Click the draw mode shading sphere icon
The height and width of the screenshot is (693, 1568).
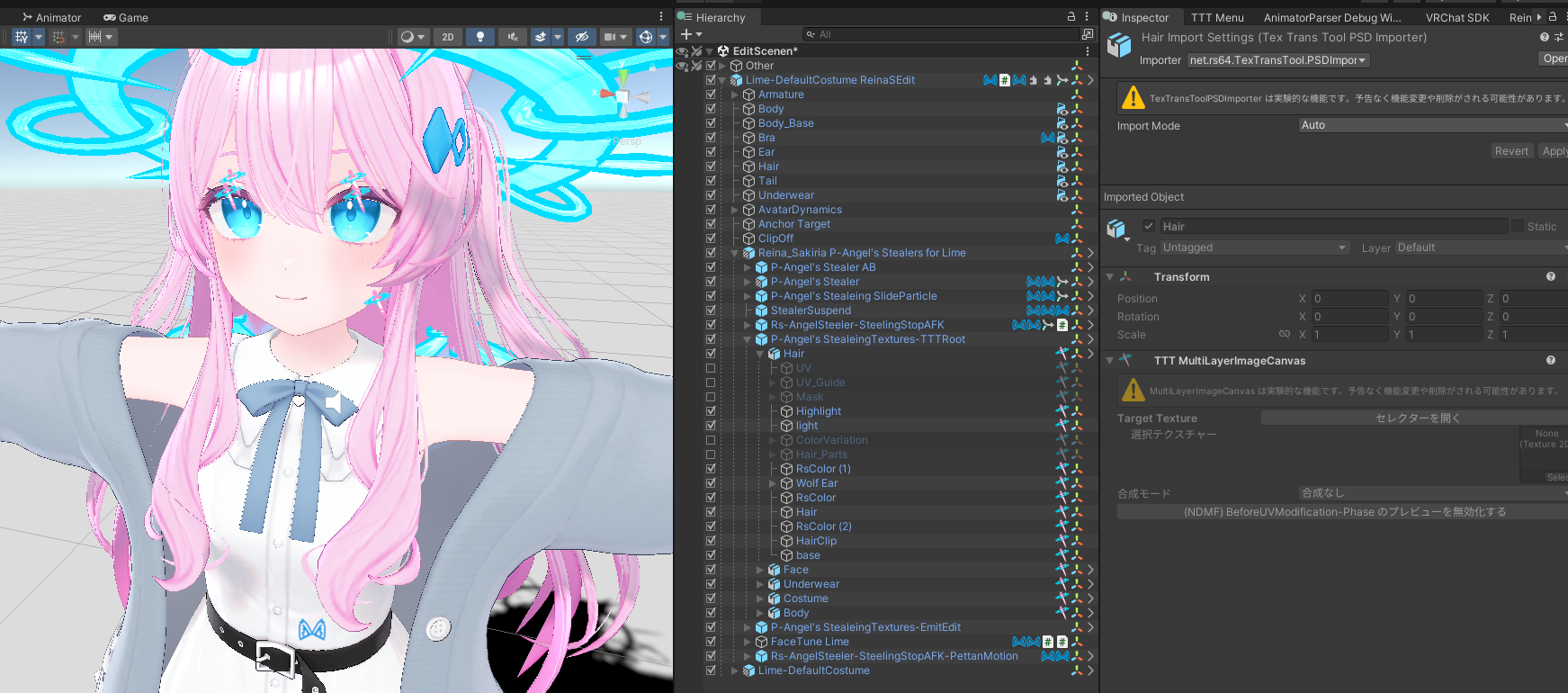click(x=408, y=37)
